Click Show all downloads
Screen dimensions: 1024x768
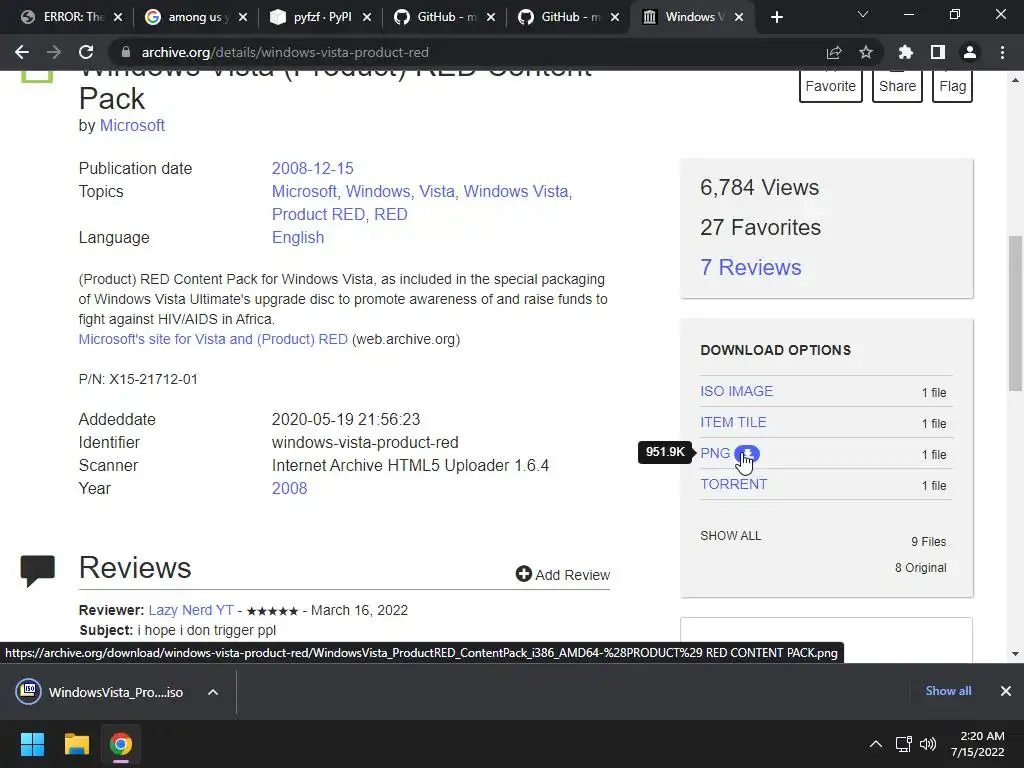pos(948,691)
